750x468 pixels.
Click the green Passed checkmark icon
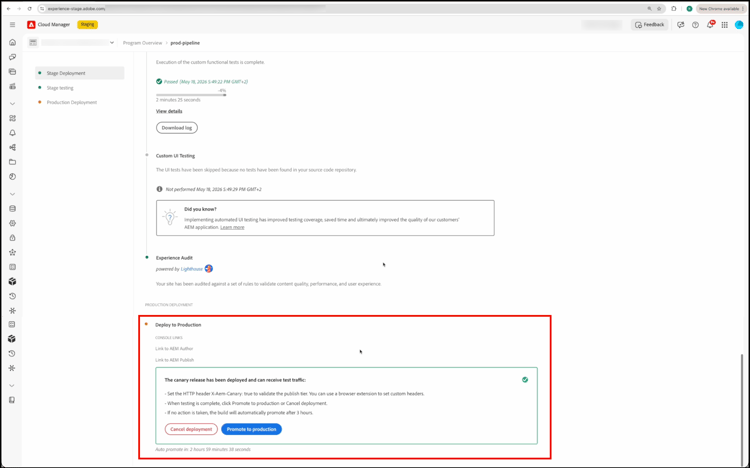click(x=159, y=81)
